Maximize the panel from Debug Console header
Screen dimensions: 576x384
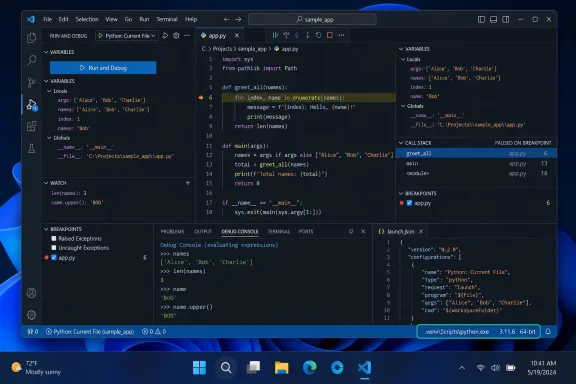[351, 231]
